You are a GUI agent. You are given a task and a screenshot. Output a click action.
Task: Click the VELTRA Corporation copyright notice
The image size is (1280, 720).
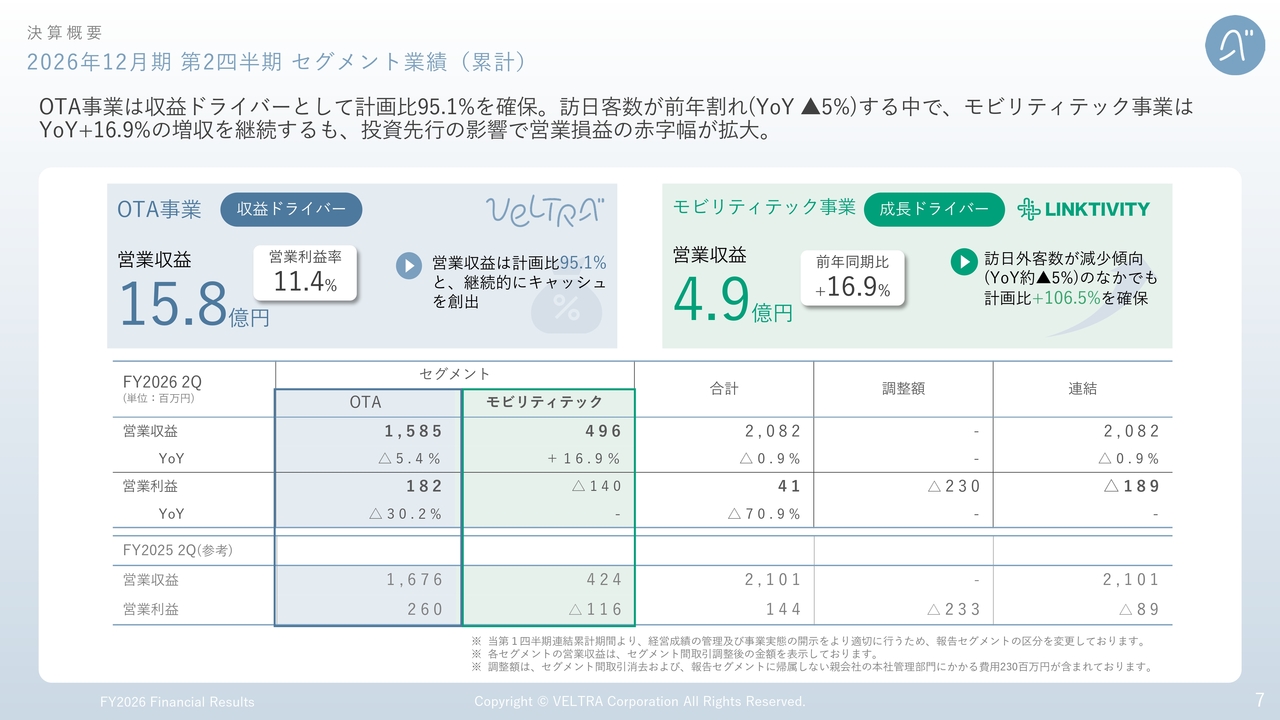pyautogui.click(x=640, y=702)
